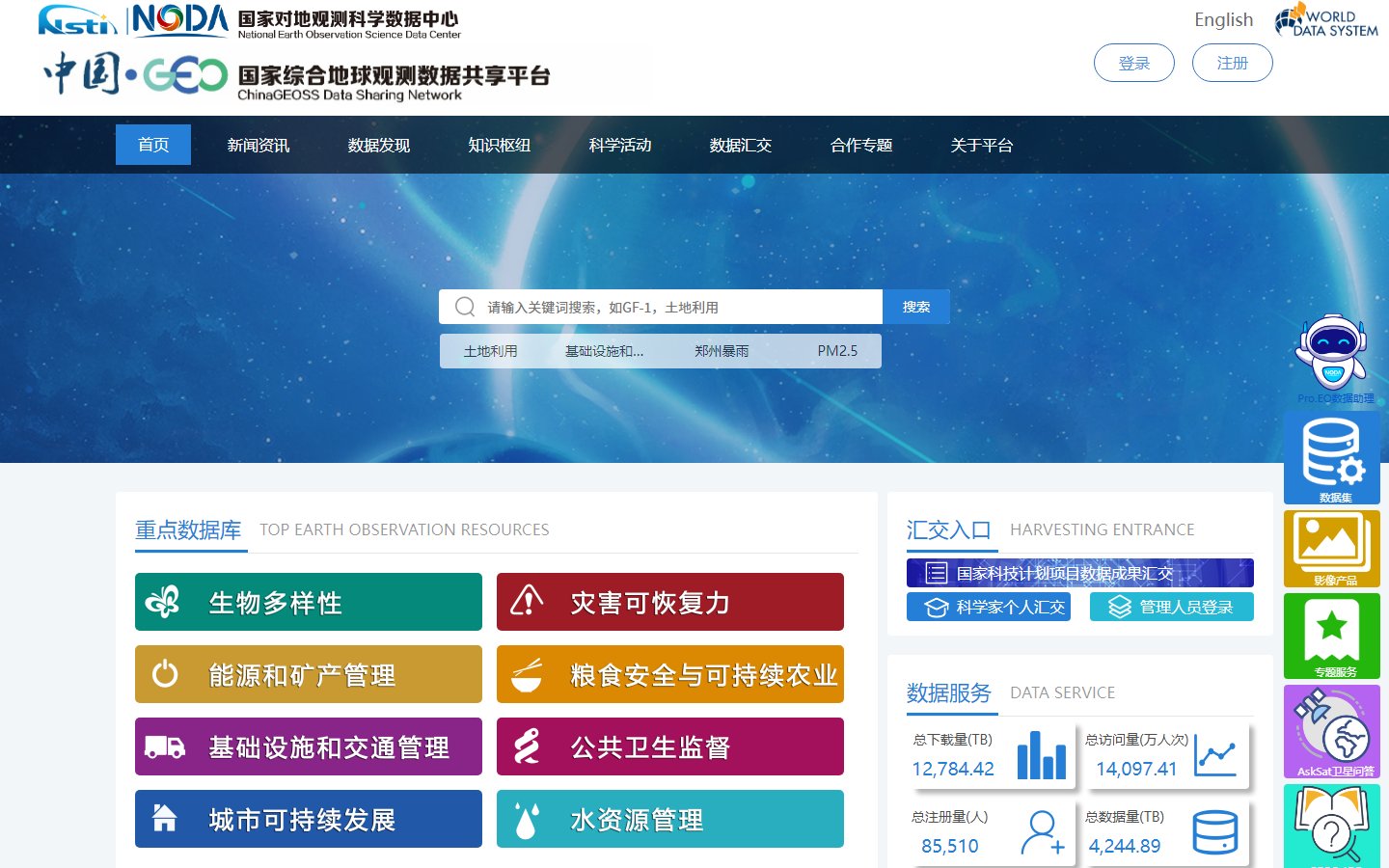
Task: Open the help book icon with question mark
Action: [1332, 826]
